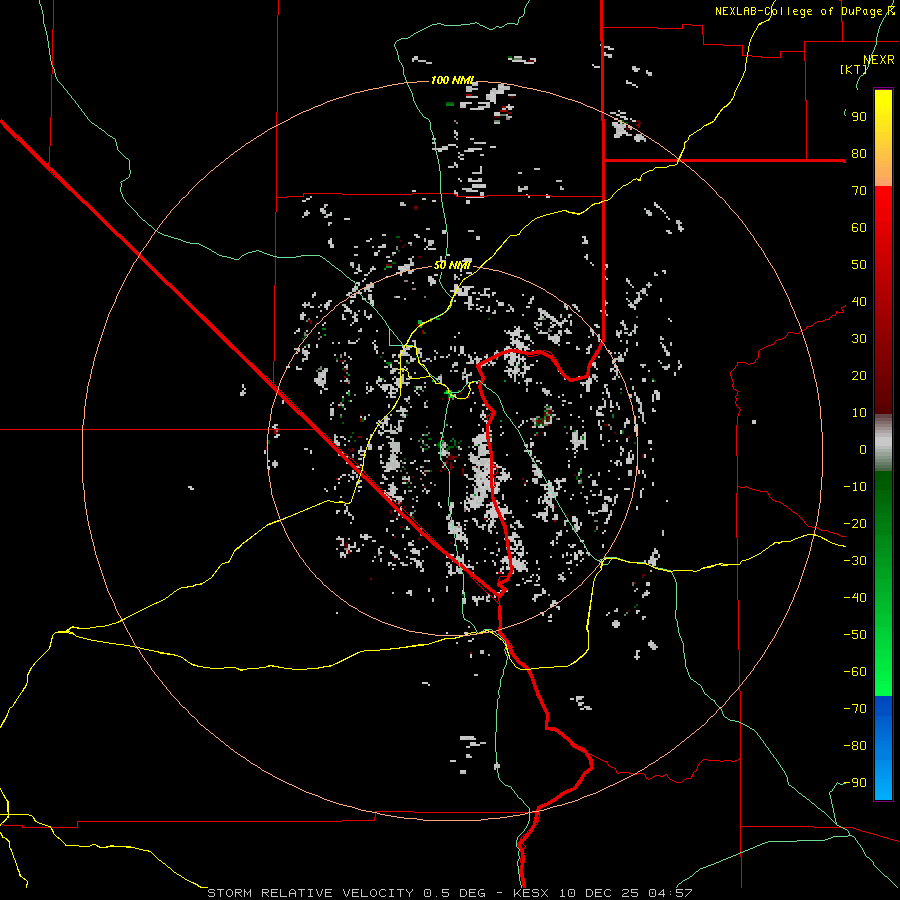Click the NEXR label above the scale
The width and height of the screenshot is (900, 900).
click(x=878, y=60)
